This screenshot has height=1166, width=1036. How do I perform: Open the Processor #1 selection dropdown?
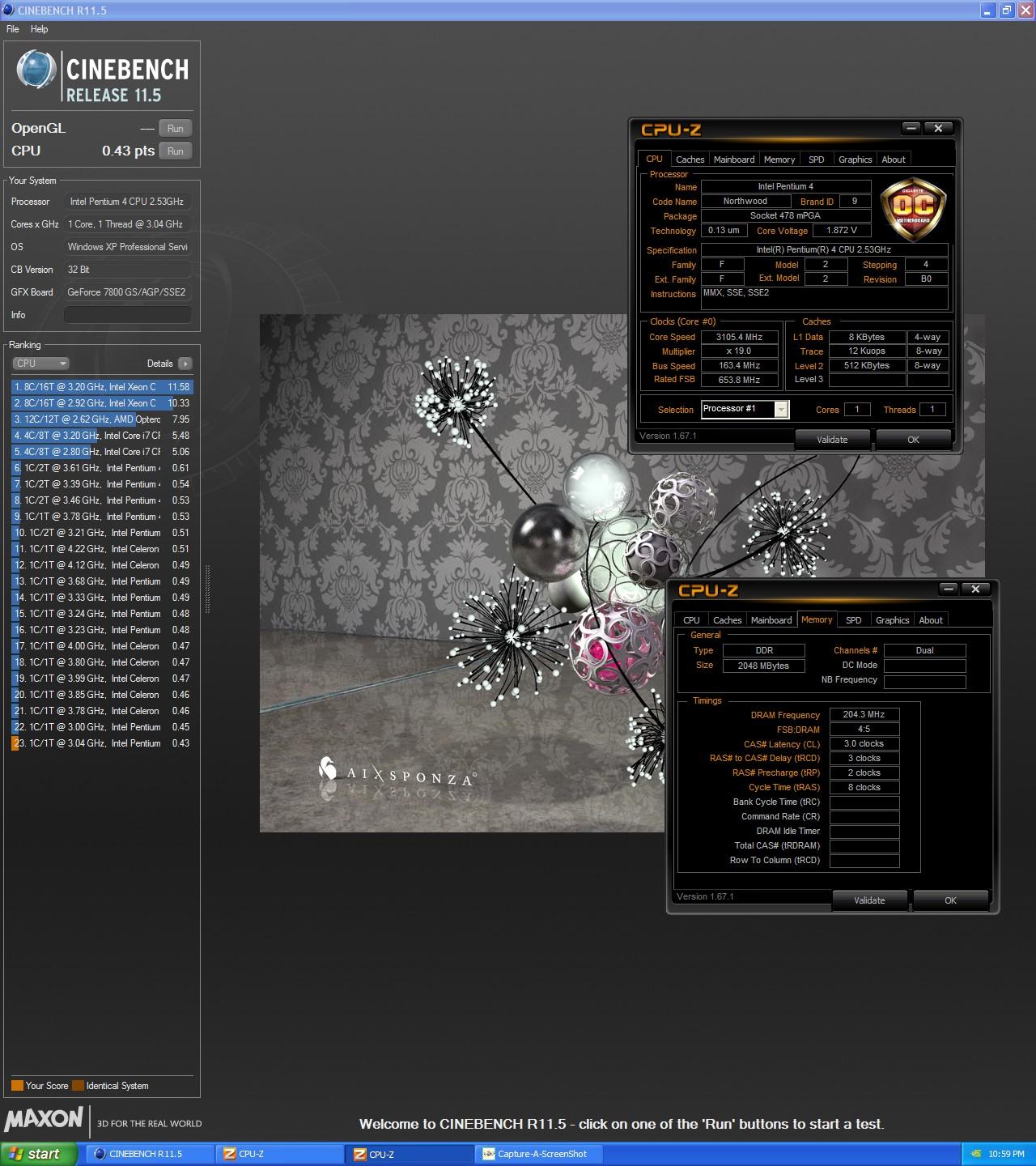745,409
